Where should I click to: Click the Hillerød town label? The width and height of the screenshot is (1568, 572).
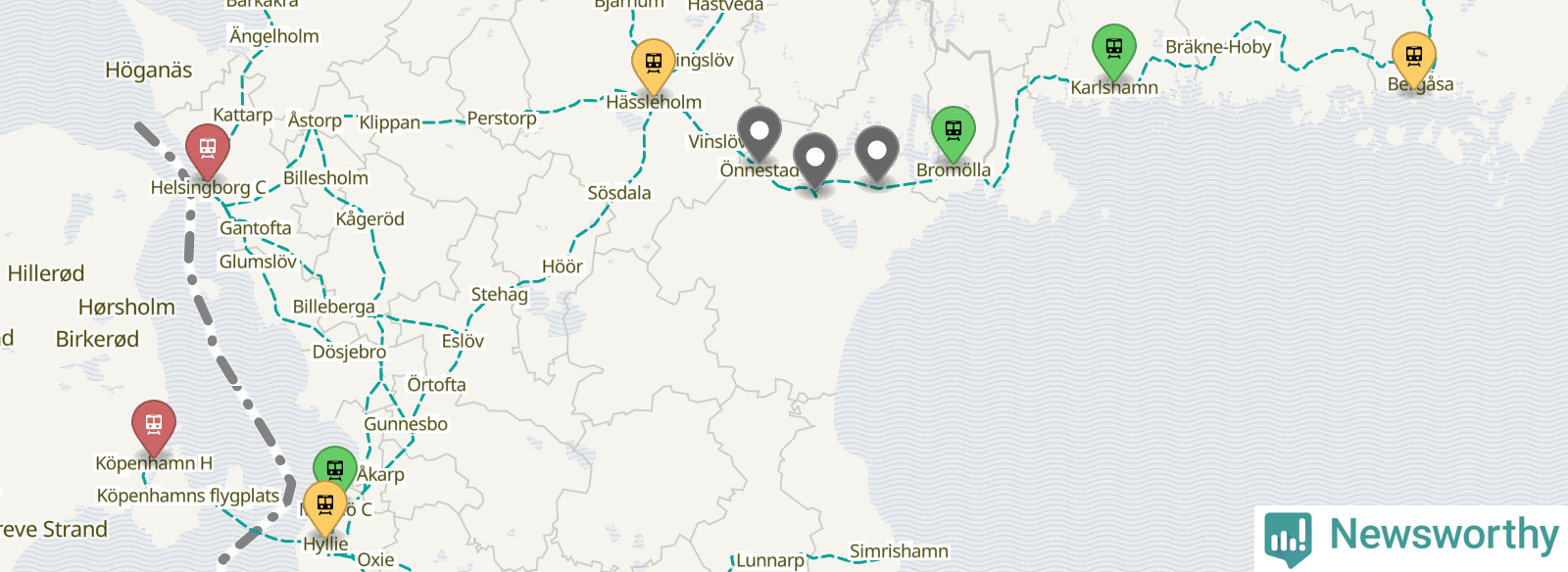click(x=46, y=273)
